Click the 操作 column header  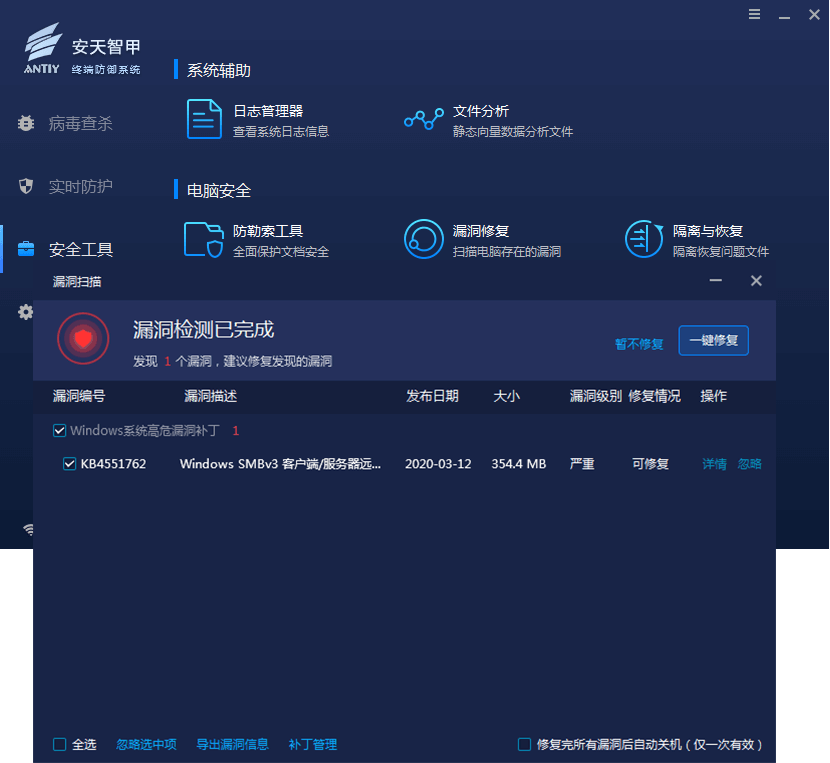click(714, 396)
